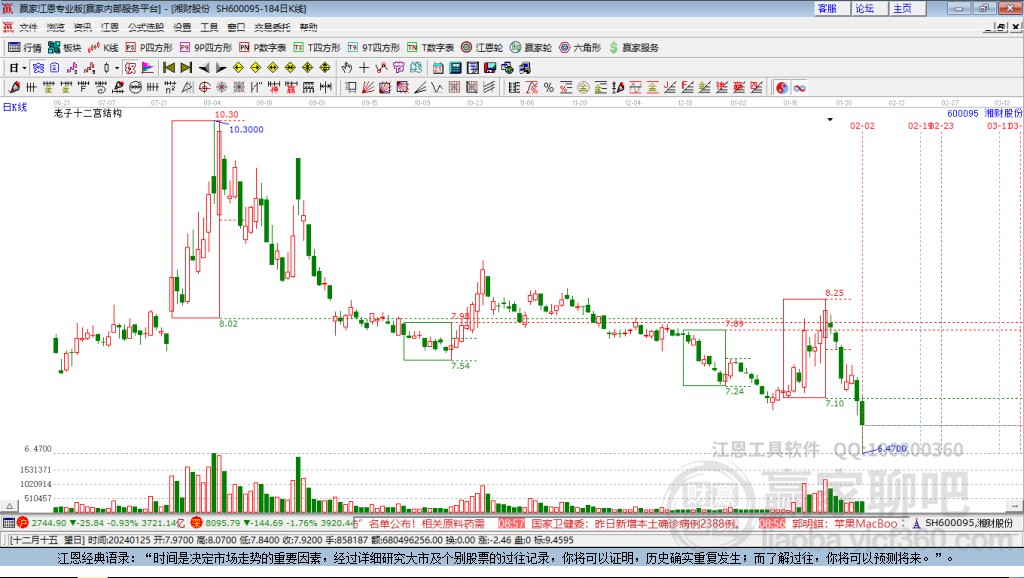This screenshot has width=1024, height=578.
Task: Open the P四方形 square tool
Action: [x=149, y=47]
